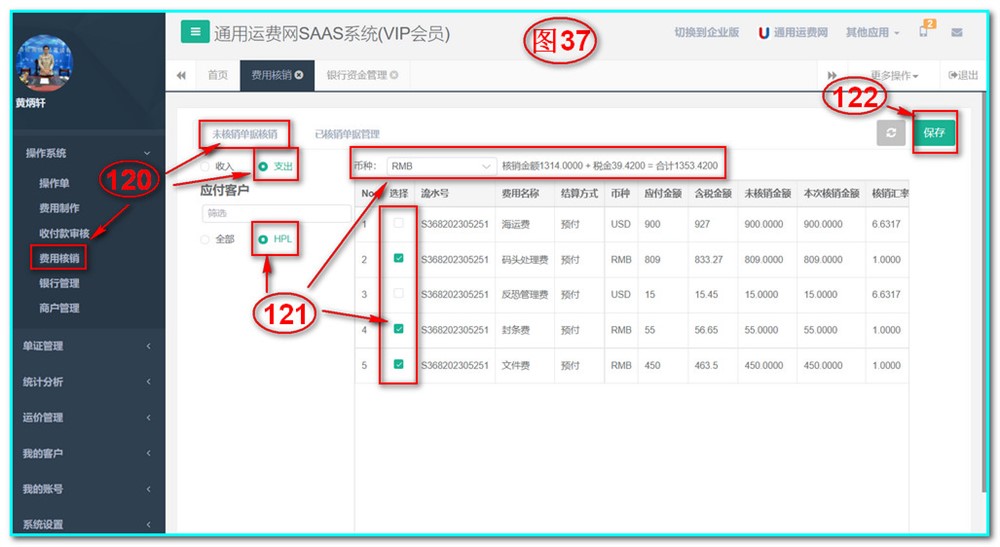1000x547 pixels.
Task: Expand the 统计分析 sidebar section
Action: click(x=88, y=382)
